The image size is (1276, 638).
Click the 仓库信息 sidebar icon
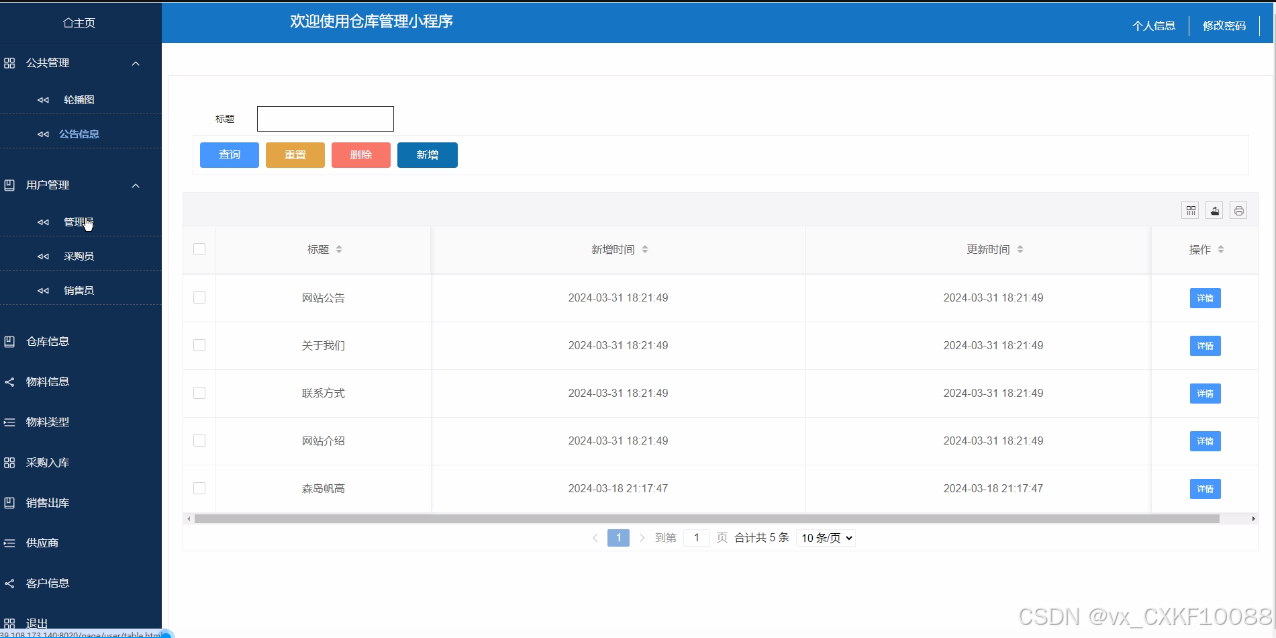[x=9, y=341]
